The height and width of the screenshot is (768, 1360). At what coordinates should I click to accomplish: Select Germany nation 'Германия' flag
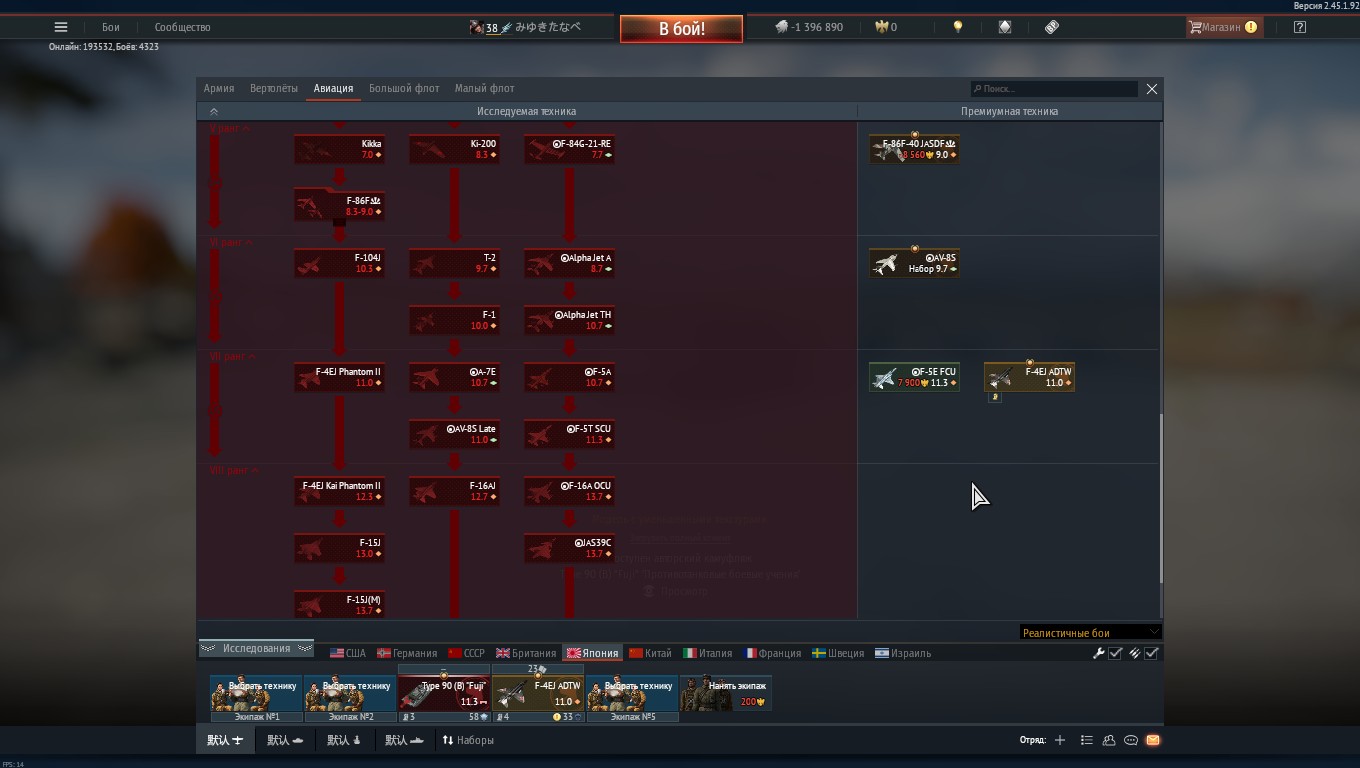click(x=407, y=653)
